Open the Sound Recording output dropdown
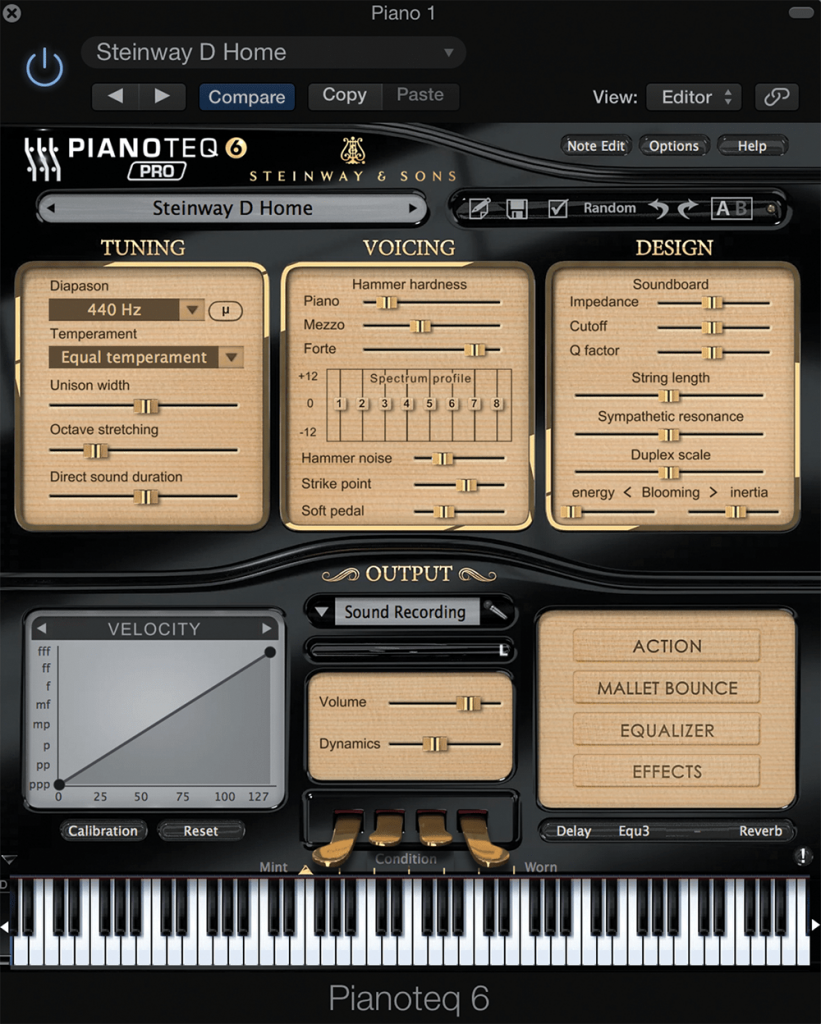The image size is (821, 1024). [x=321, y=612]
